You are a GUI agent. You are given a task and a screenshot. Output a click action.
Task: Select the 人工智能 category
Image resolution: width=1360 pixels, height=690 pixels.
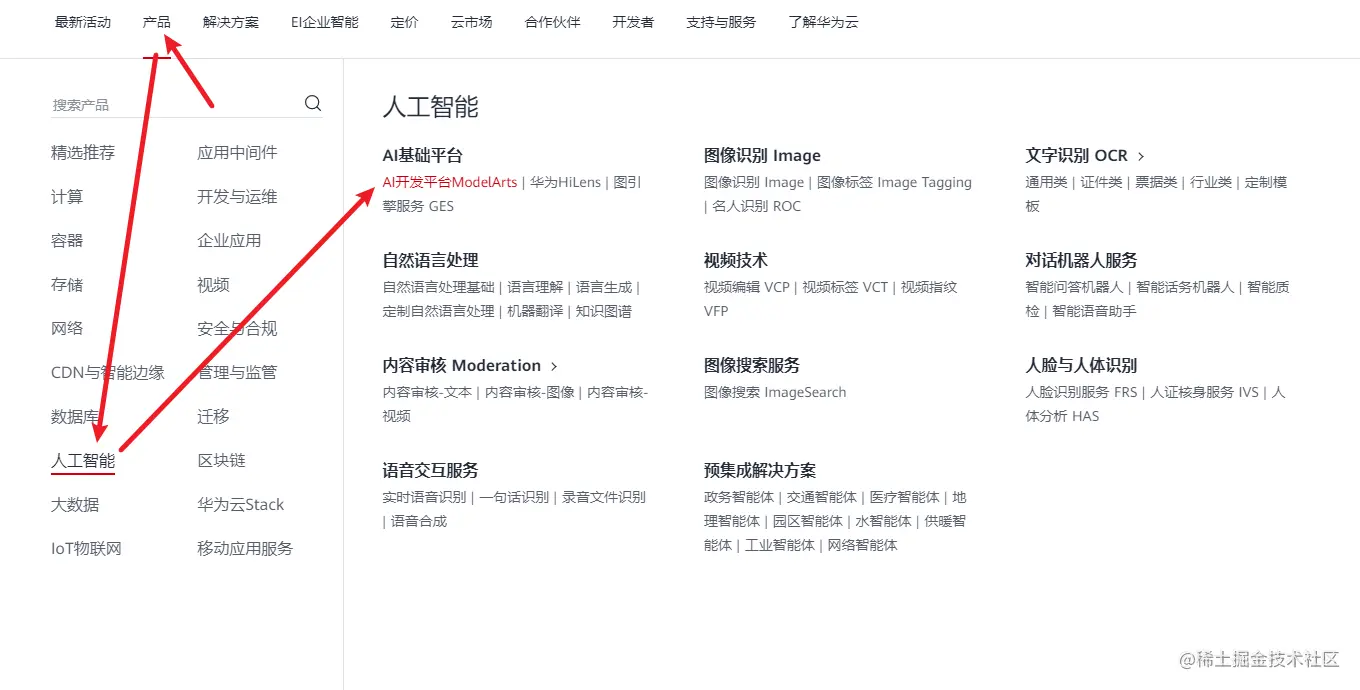pos(83,461)
